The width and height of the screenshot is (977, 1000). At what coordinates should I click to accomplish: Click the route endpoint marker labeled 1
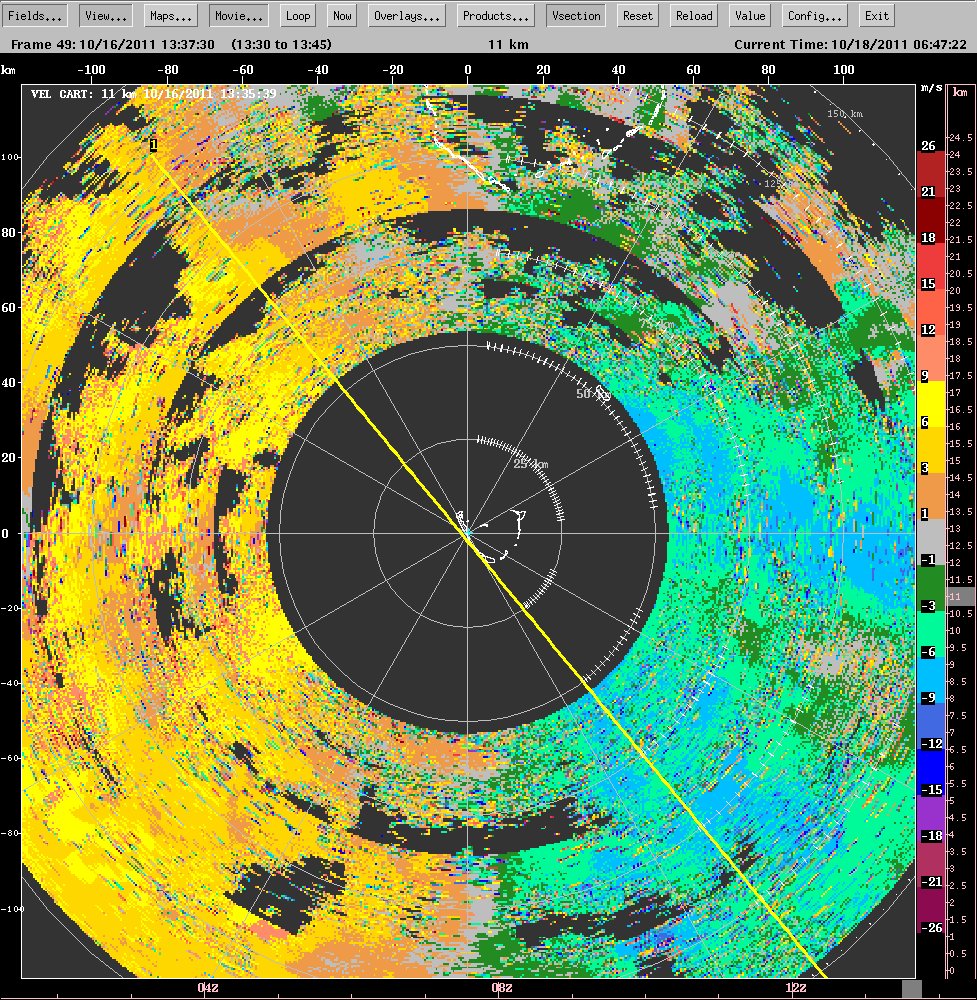[154, 145]
